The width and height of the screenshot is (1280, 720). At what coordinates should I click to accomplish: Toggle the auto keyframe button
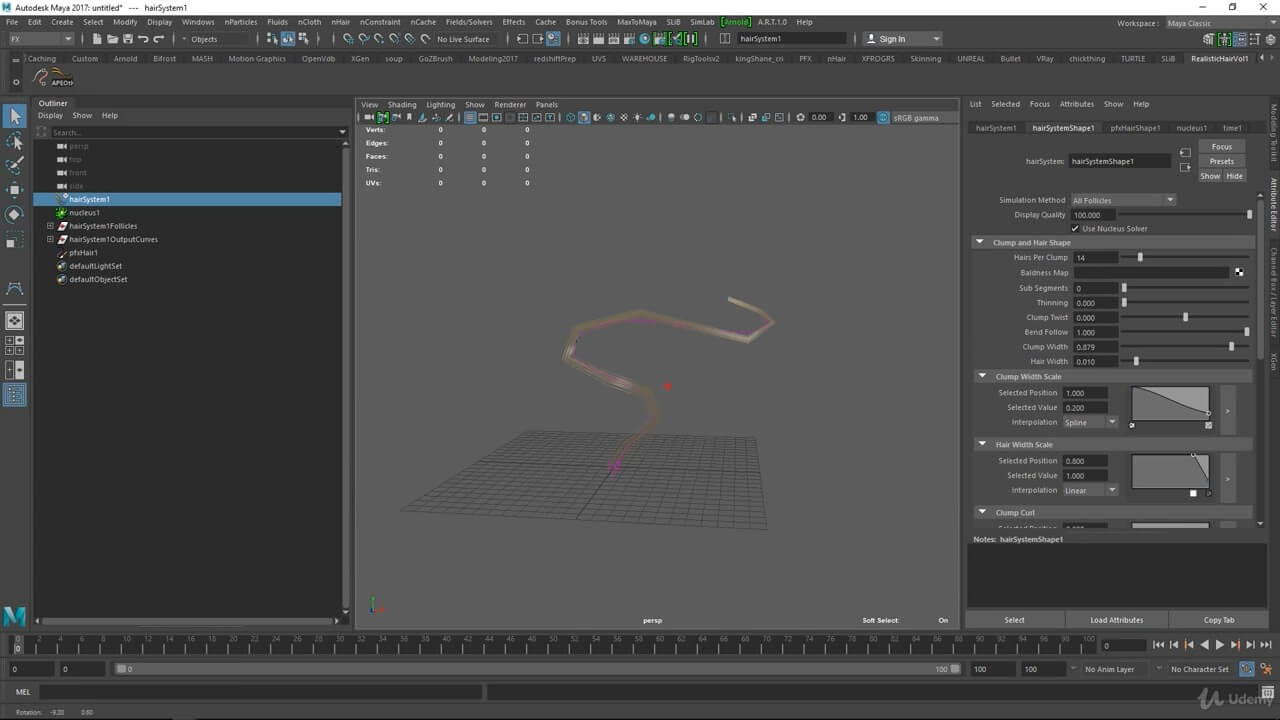pos(1247,669)
